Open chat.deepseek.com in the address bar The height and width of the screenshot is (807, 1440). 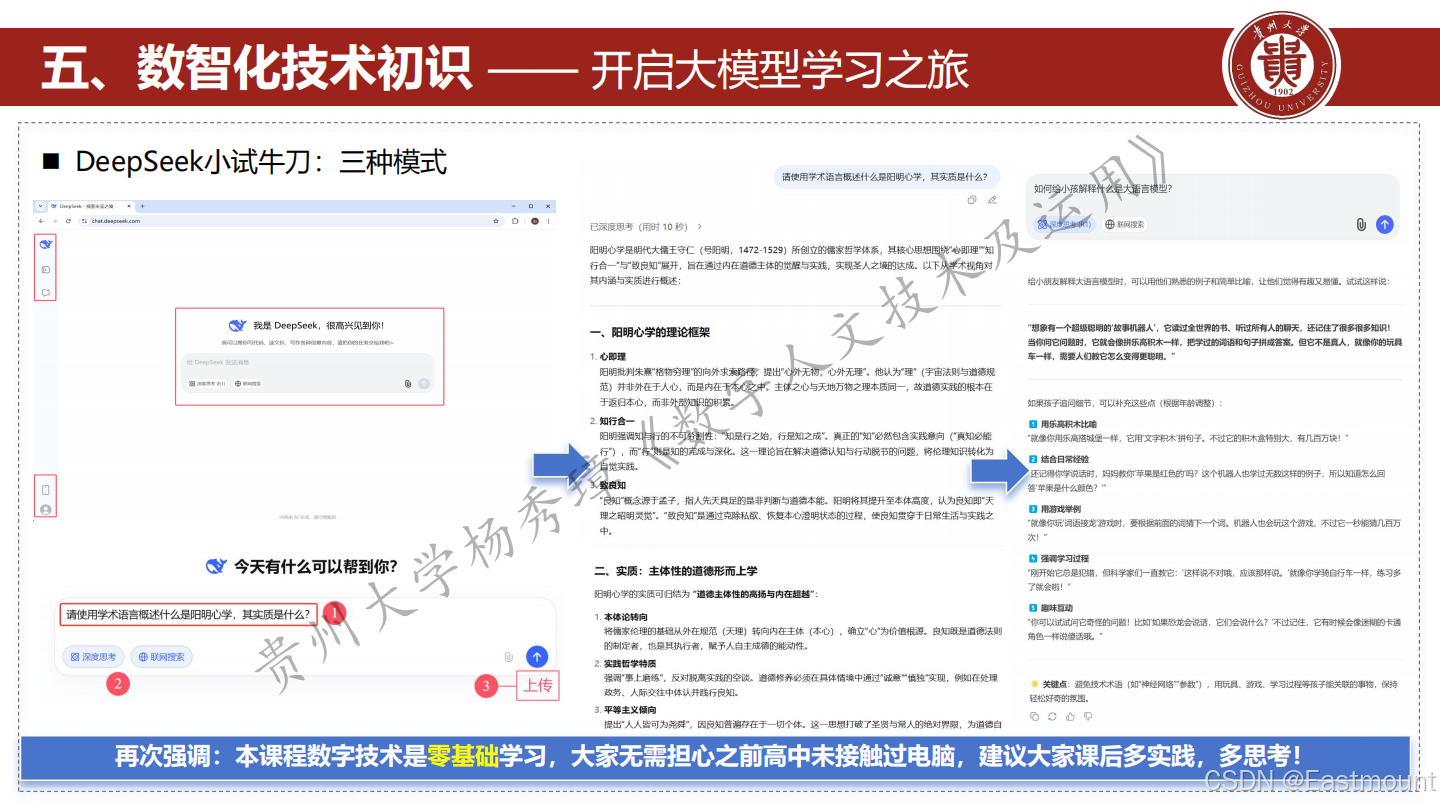pyautogui.click(x=116, y=221)
